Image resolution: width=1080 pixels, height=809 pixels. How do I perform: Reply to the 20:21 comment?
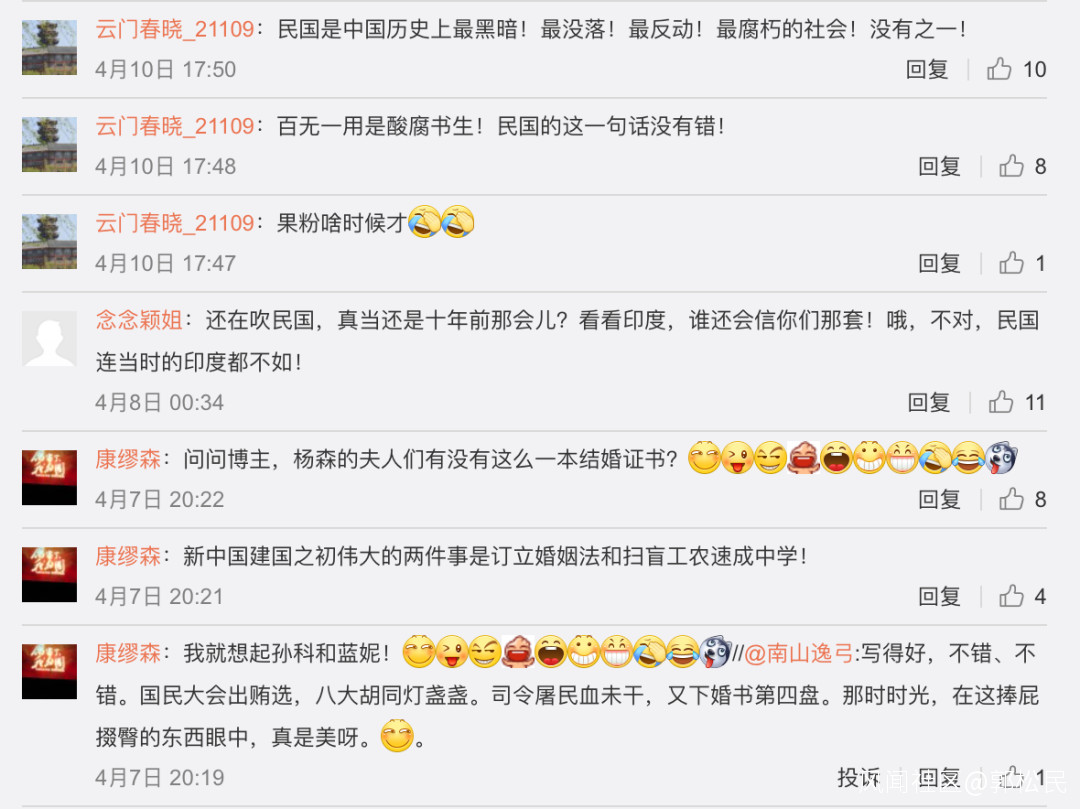(x=939, y=597)
